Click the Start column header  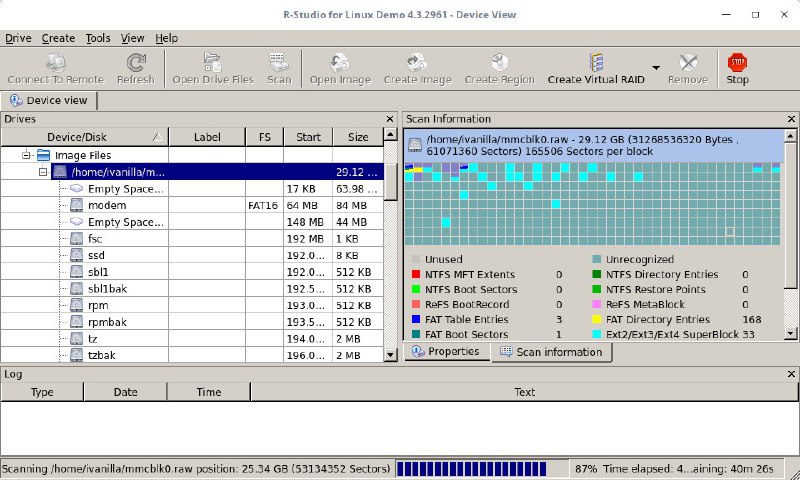tap(308, 137)
